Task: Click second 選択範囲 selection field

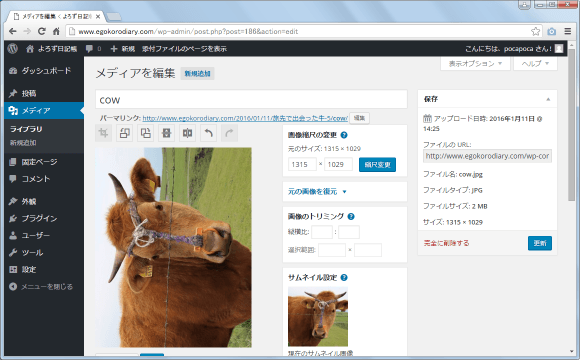Action: click(x=368, y=250)
